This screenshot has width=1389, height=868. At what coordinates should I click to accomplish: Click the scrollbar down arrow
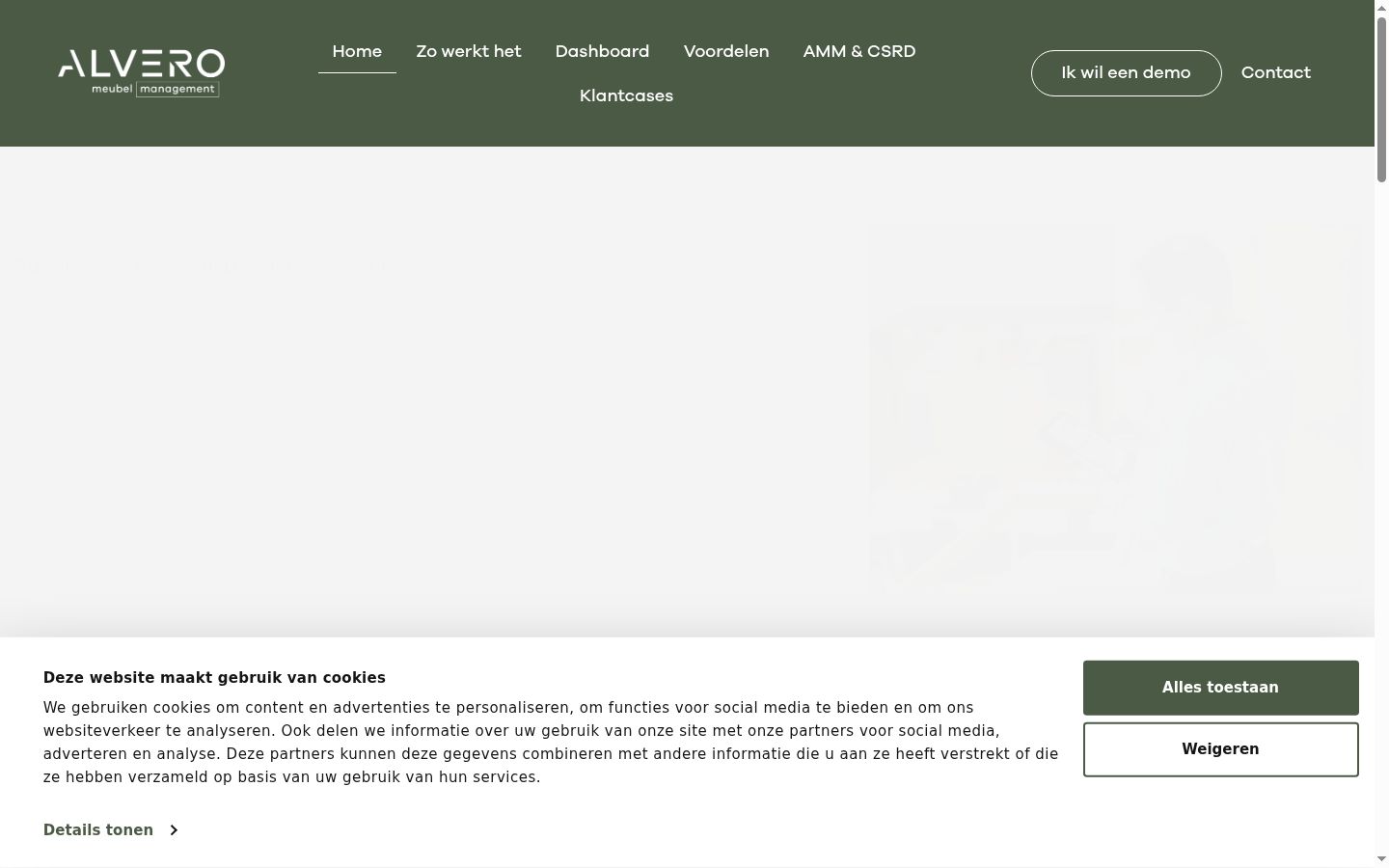[x=1381, y=858]
